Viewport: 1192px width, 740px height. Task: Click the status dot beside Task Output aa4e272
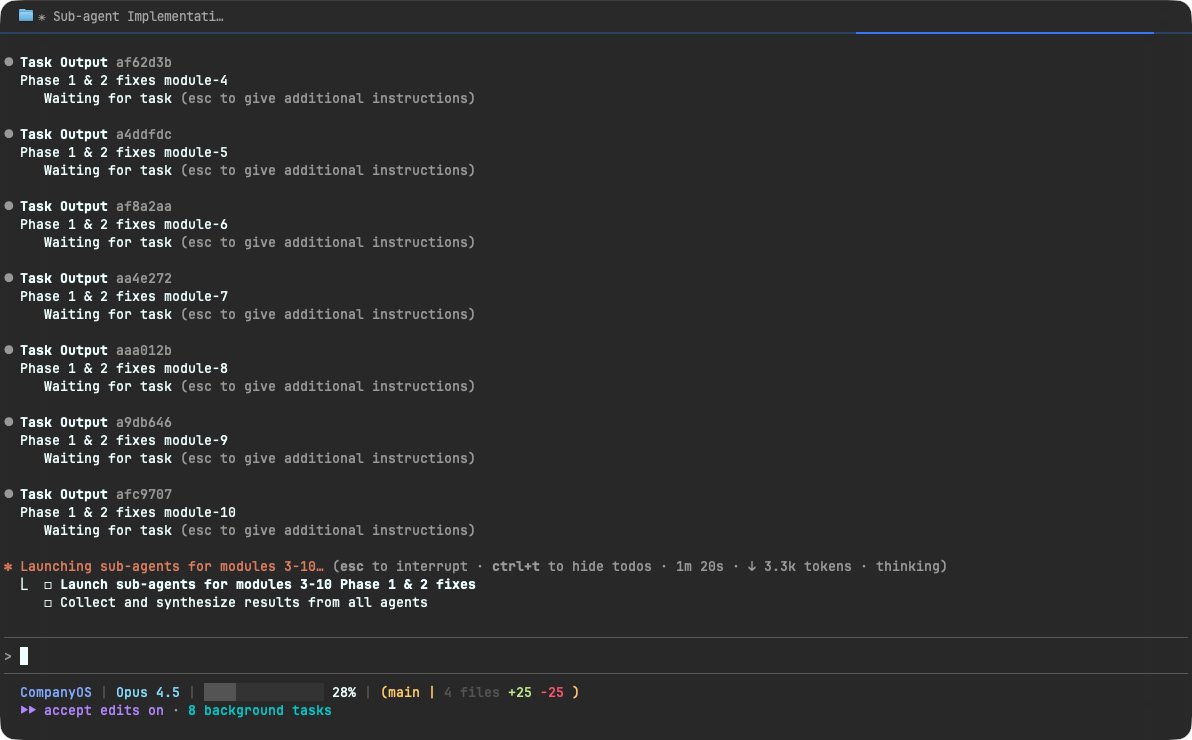click(9, 278)
